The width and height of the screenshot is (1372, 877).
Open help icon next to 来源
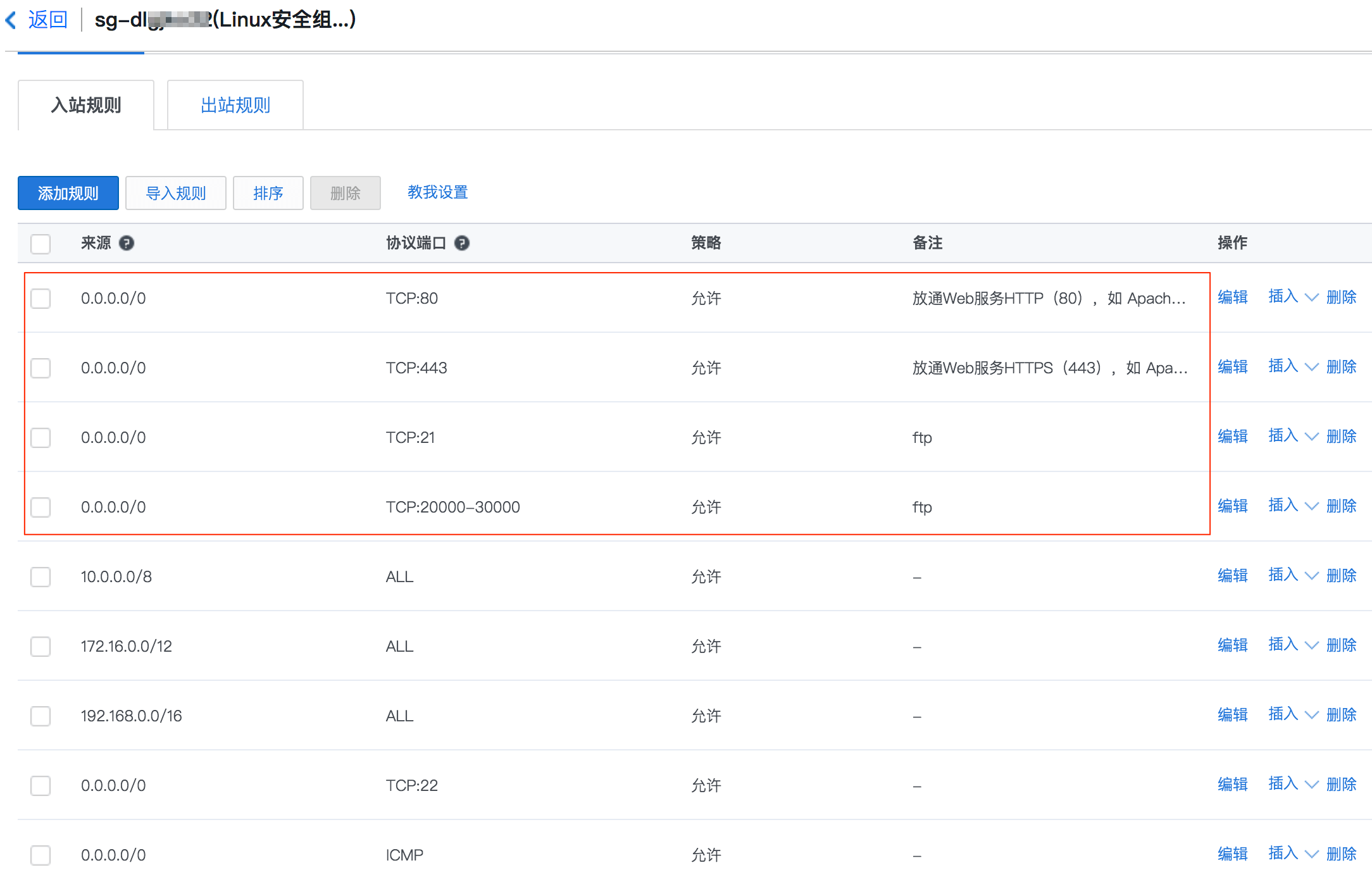[x=127, y=243]
